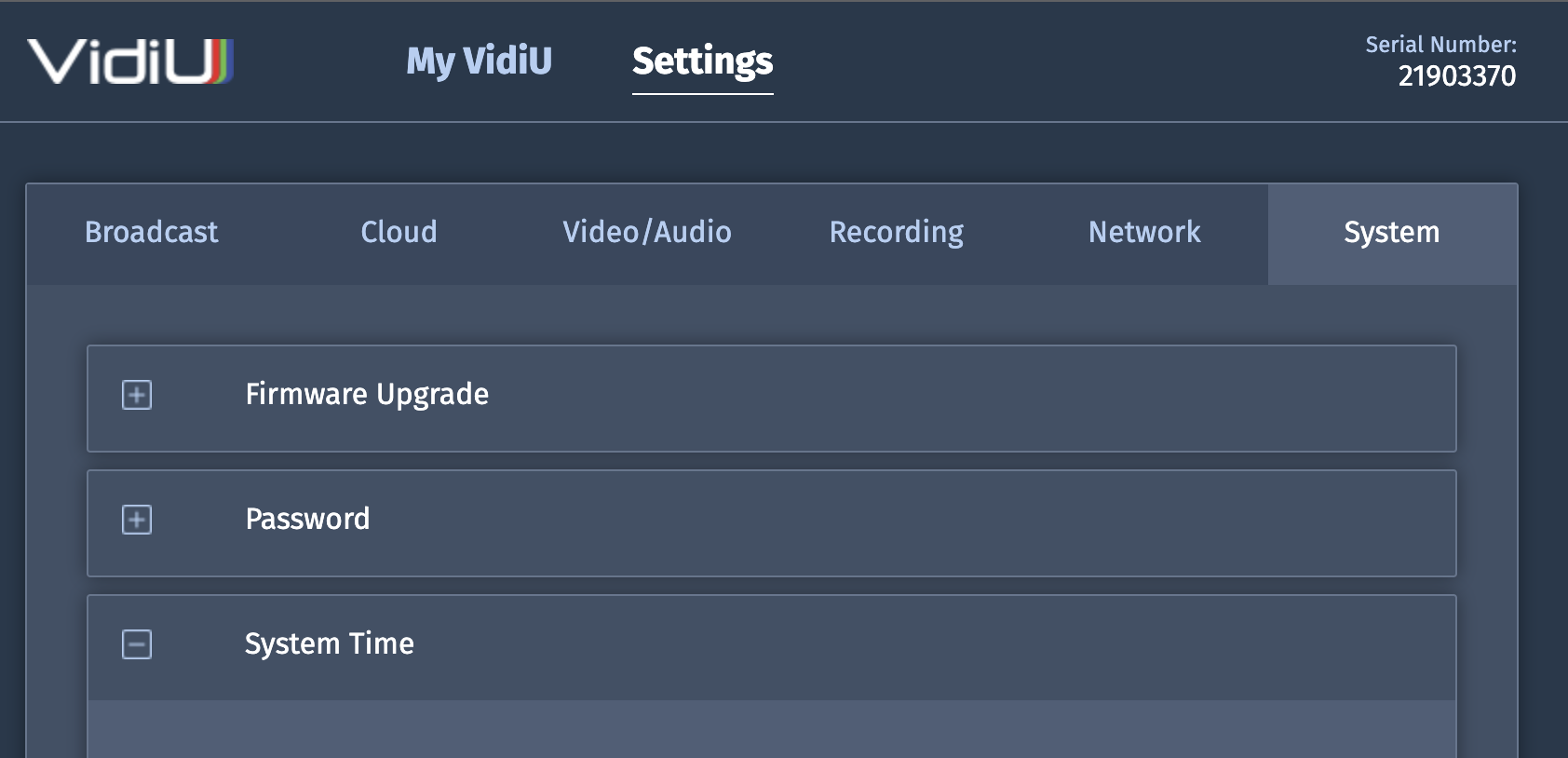Click the expanded System Time content area
The width and height of the screenshot is (1568, 758).
coord(772,731)
